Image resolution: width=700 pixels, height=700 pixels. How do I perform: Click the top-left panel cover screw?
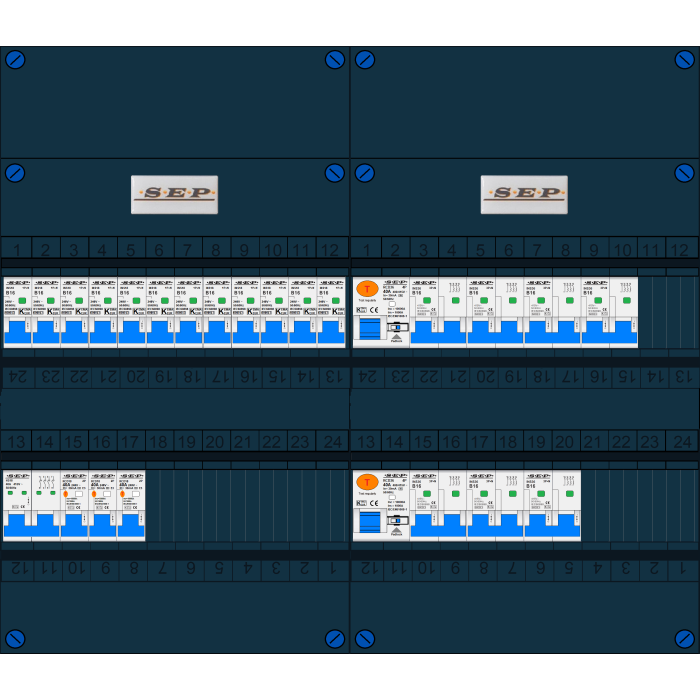pos(15,60)
